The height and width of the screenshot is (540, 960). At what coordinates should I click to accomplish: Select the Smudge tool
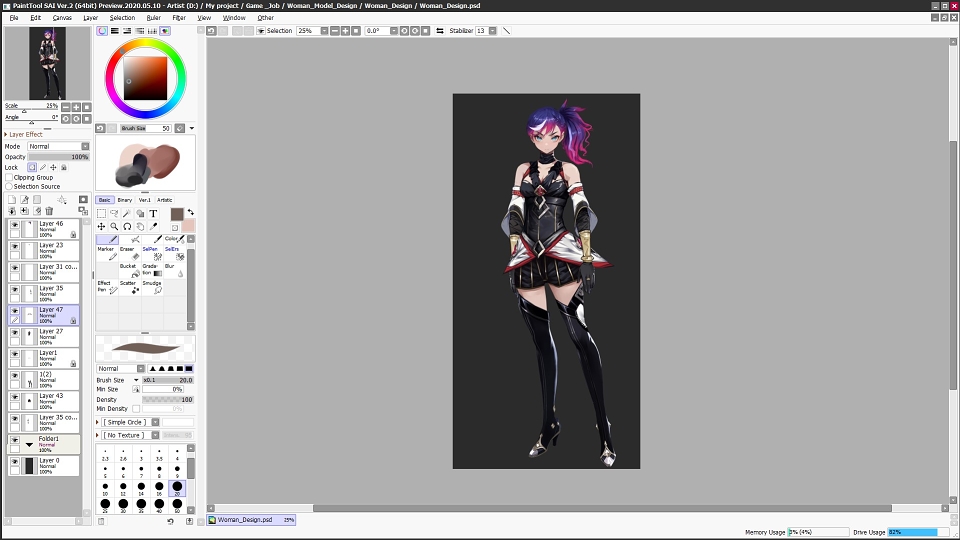(x=152, y=287)
